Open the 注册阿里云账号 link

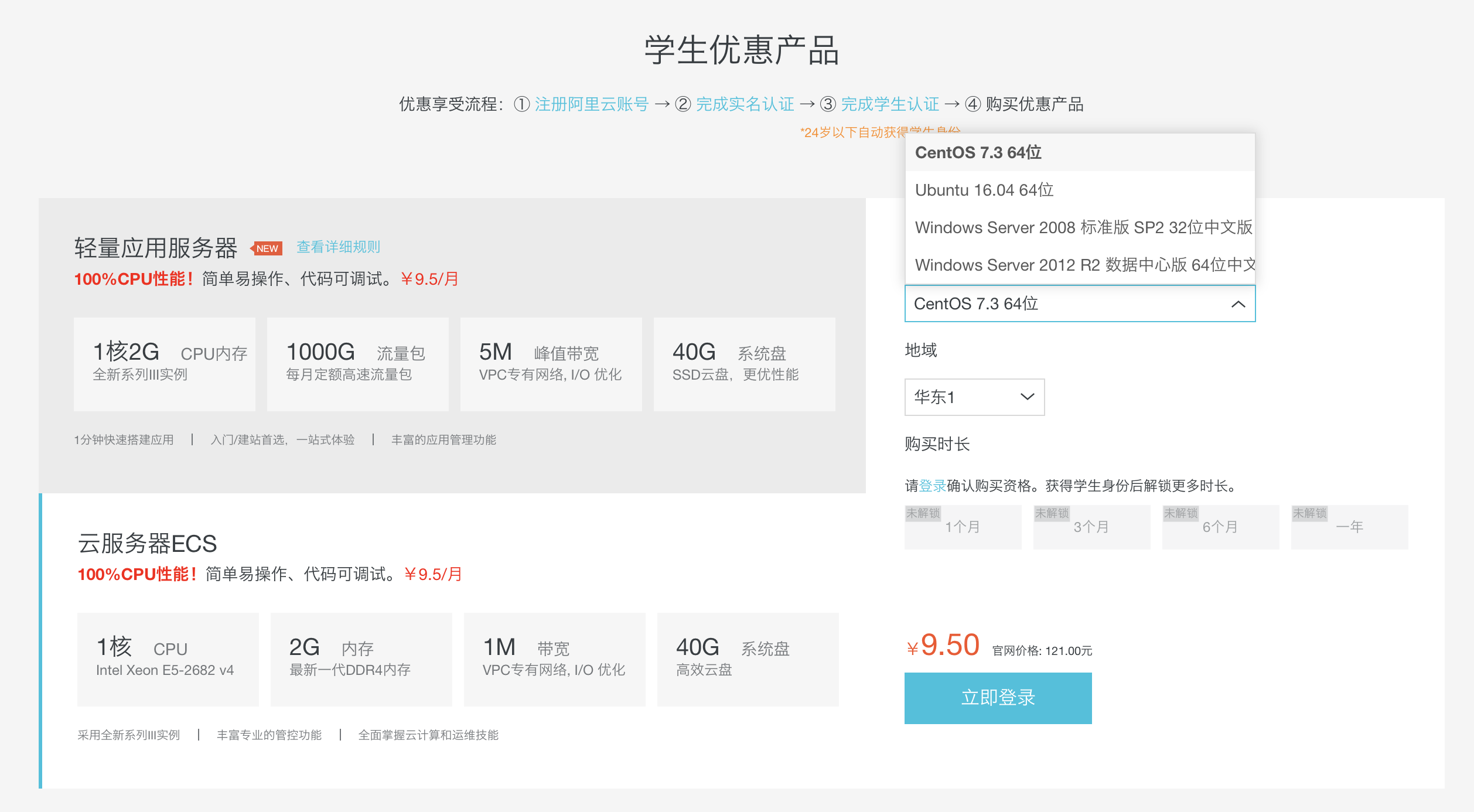pyautogui.click(x=592, y=104)
